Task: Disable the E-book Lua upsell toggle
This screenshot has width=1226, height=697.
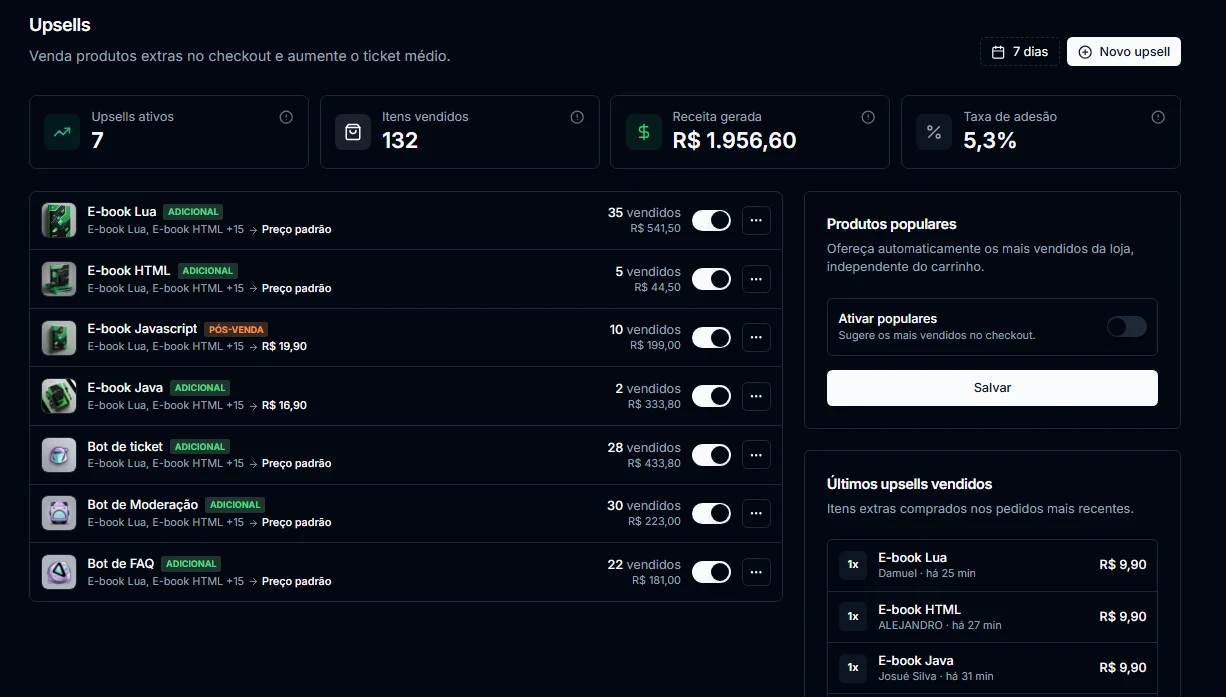Action: click(712, 220)
